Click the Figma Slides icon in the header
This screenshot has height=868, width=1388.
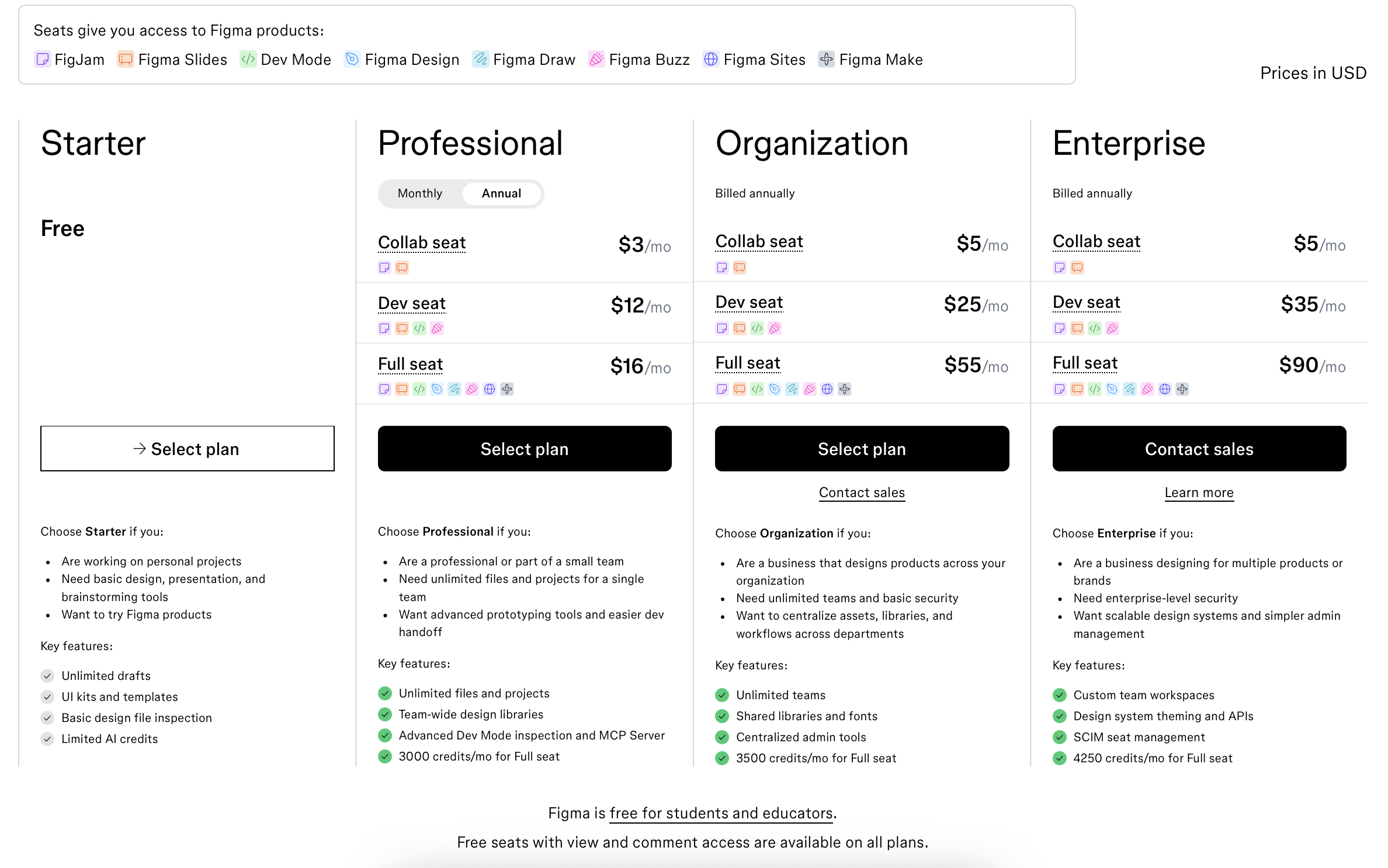click(125, 60)
